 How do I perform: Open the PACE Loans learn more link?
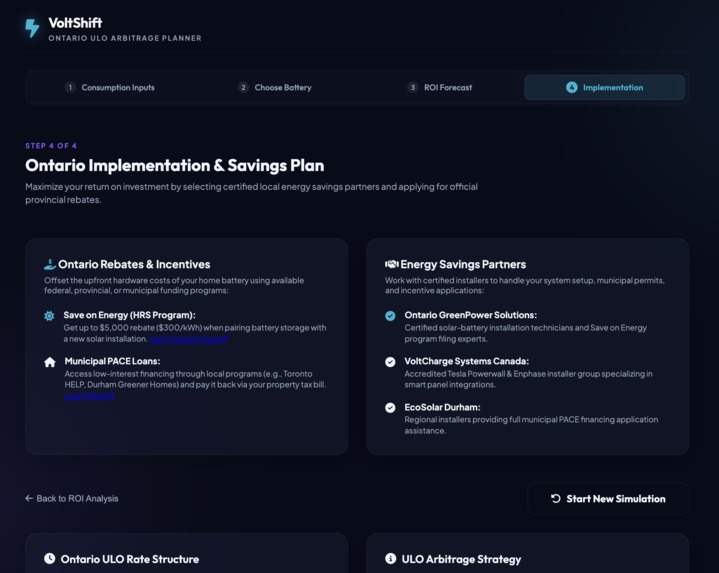pos(89,396)
